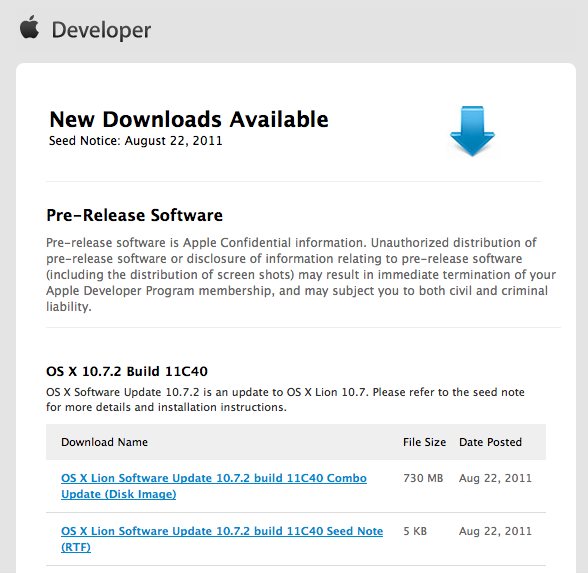Click the Aug 22, 2011 date in Combo Update row
588x573 pixels.
pos(495,478)
